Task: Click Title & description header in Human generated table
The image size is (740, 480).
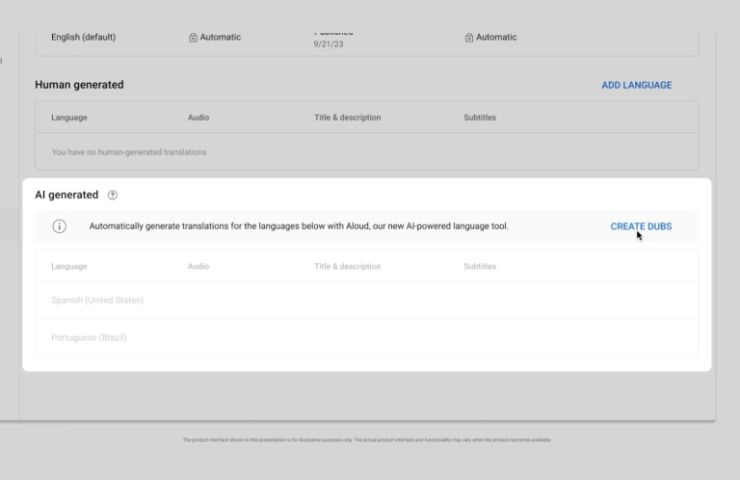Action: point(347,118)
